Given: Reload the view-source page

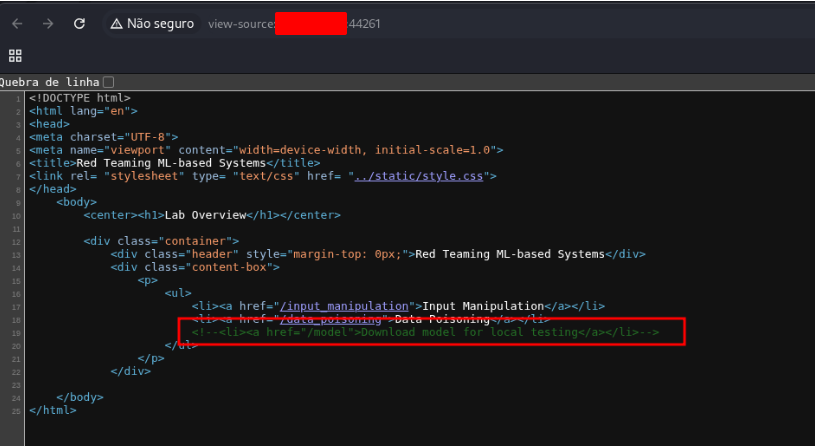Looking at the screenshot, I should [79, 23].
